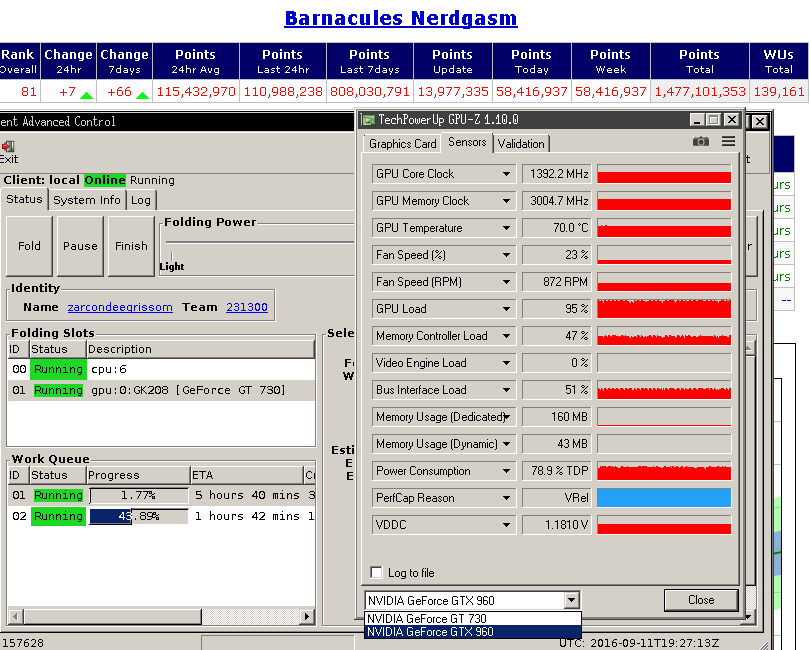Click the Finish button

pos(131,246)
